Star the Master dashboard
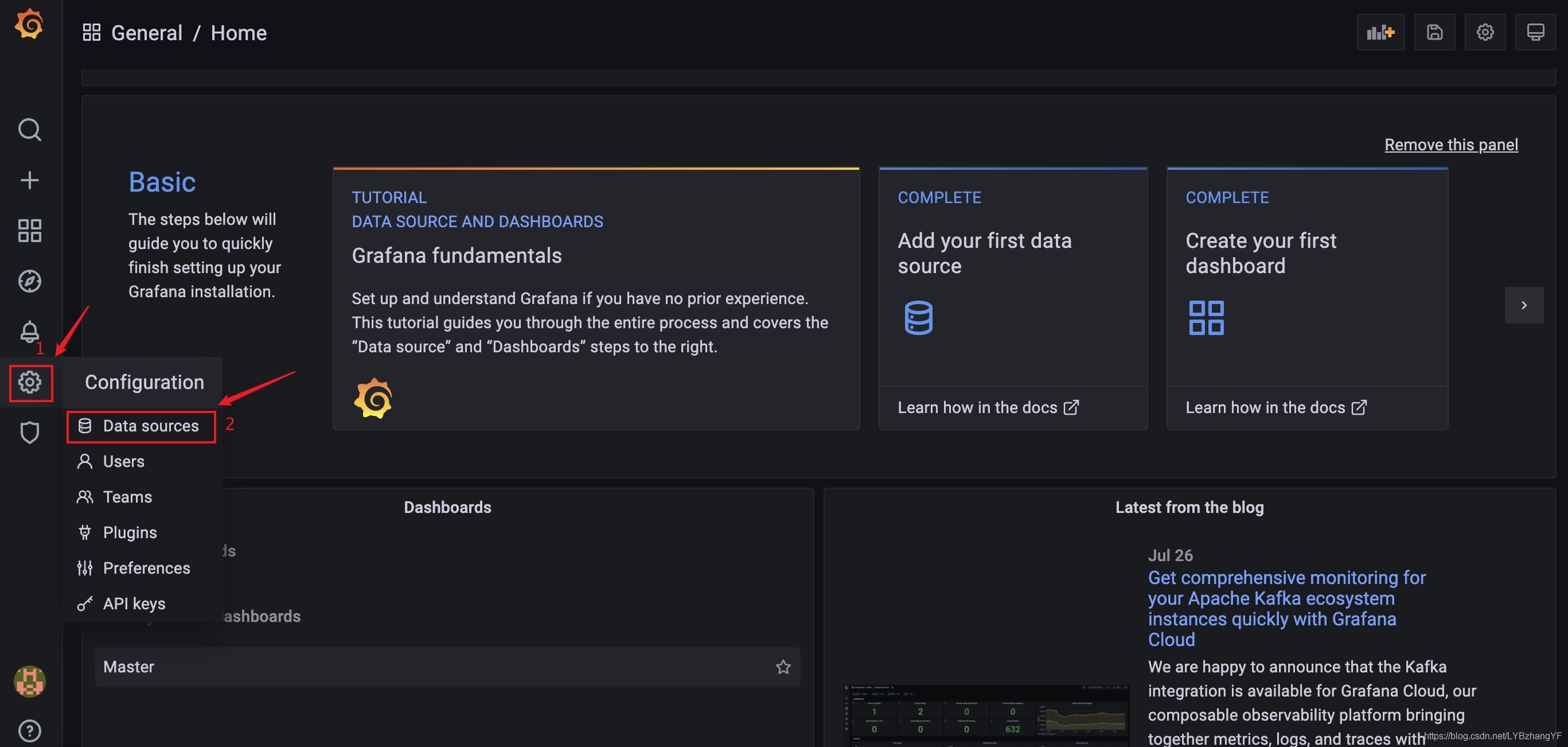This screenshot has height=747, width=1568. tap(783, 667)
